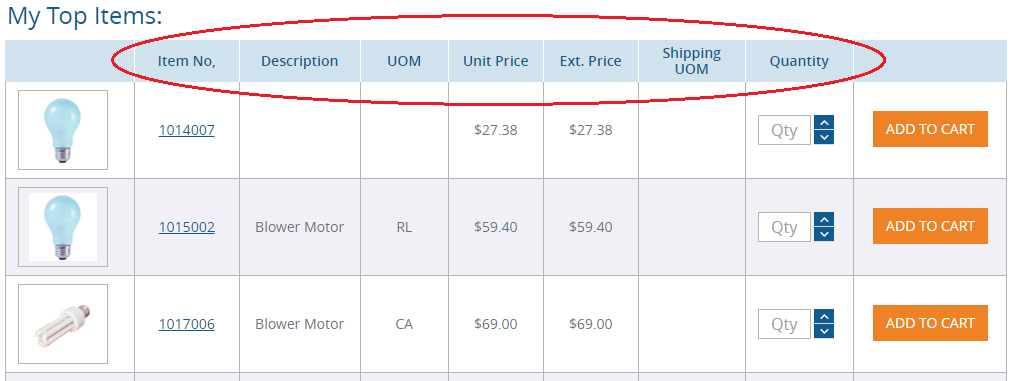Open item number 1014007 link
The image size is (1019, 381).
click(187, 130)
